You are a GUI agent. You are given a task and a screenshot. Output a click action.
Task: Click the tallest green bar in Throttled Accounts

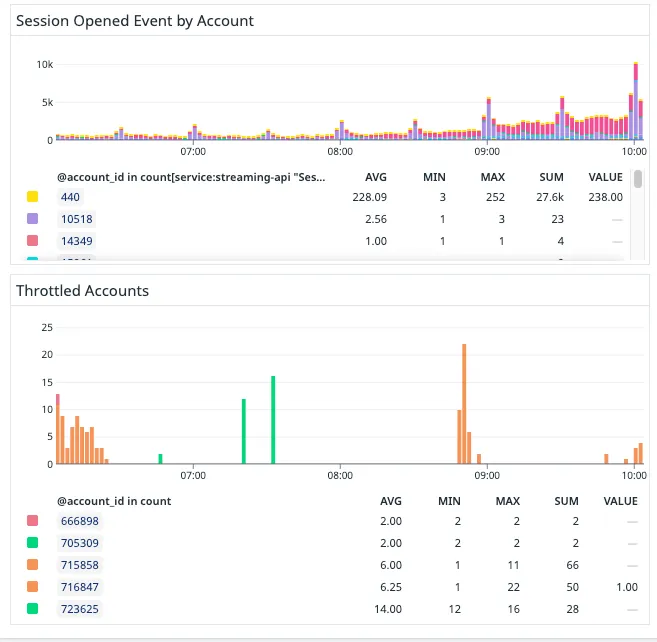(x=273, y=420)
